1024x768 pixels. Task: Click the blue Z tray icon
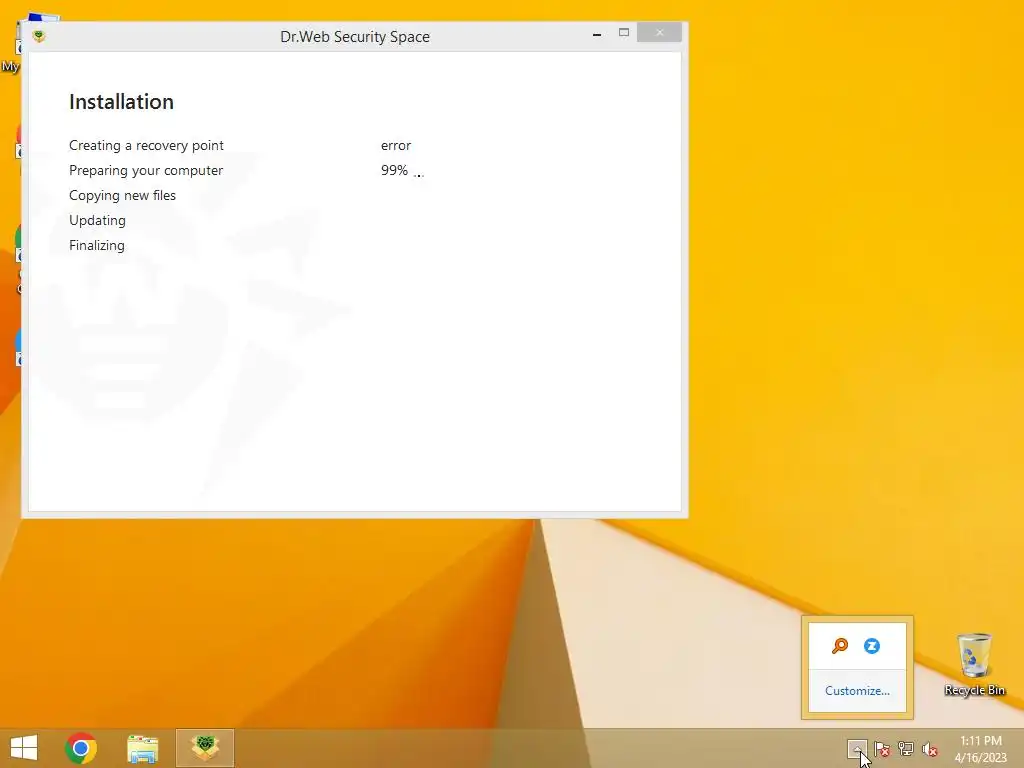click(872, 646)
